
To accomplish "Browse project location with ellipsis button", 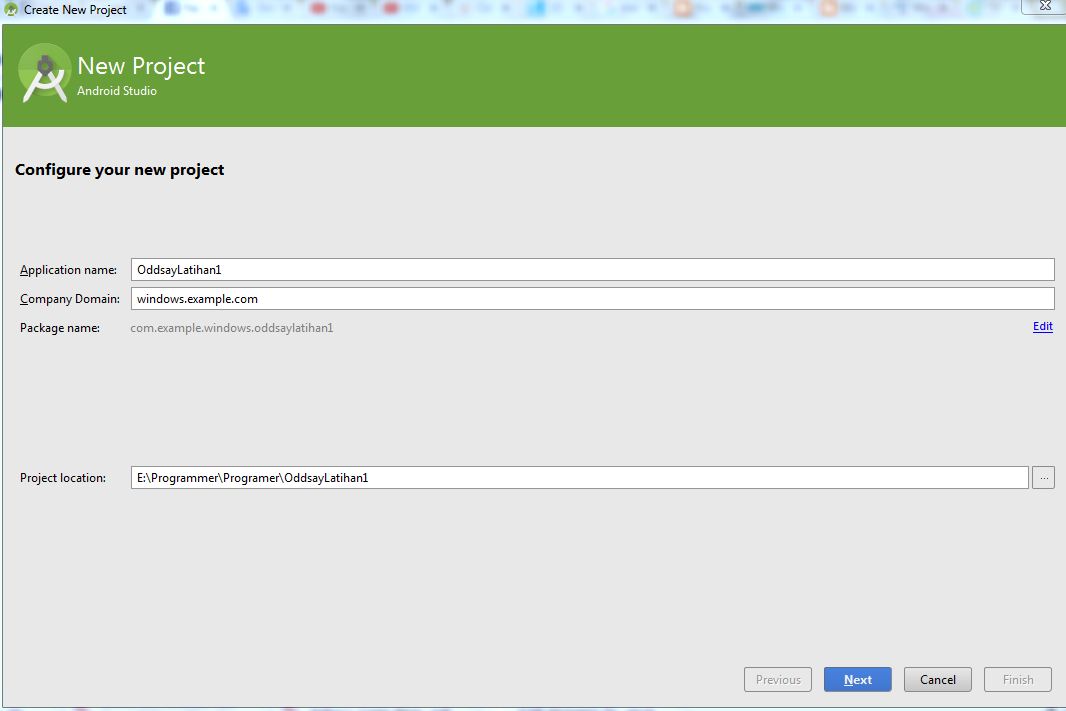I will click(x=1044, y=477).
